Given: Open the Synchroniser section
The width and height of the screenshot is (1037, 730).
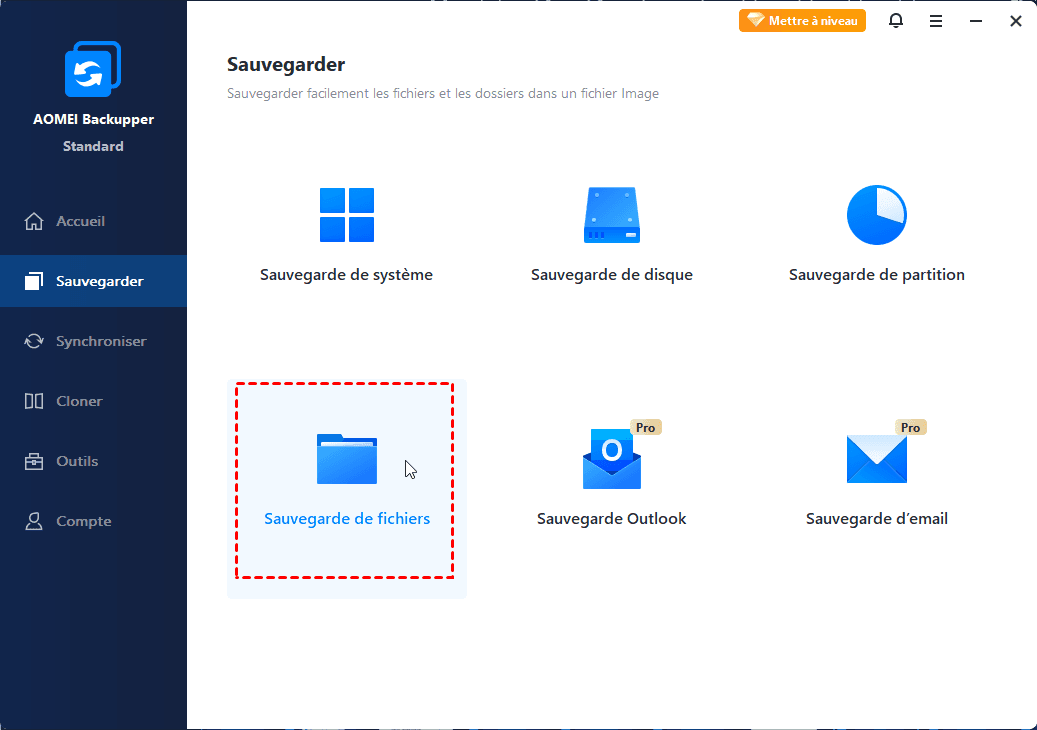Looking at the screenshot, I should tap(93, 341).
